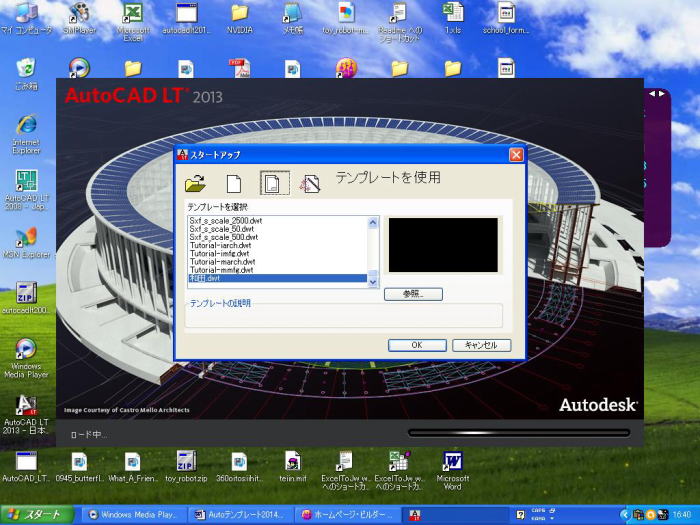Open What_A_Frien desktop file
This screenshot has width=700, height=525.
tap(133, 467)
